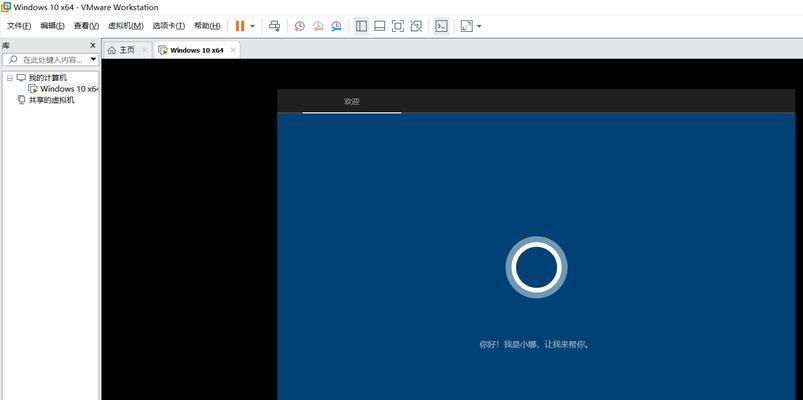The image size is (803, 400).
Task: Close the Windows 10 x64 tab
Action: pyautogui.click(x=233, y=50)
